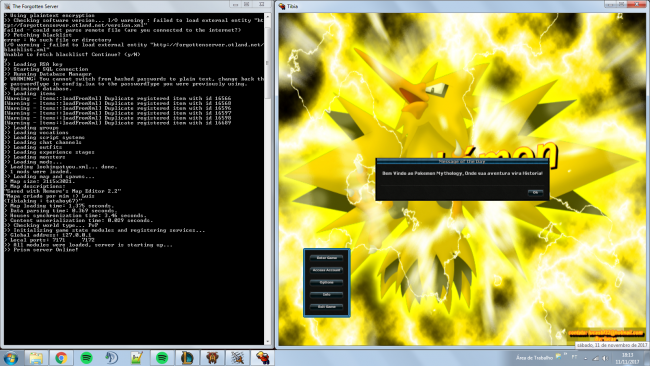Click the 'Global address: 127.0.0.1' console line
The width and height of the screenshot is (650, 366).
pyautogui.click(x=48, y=235)
